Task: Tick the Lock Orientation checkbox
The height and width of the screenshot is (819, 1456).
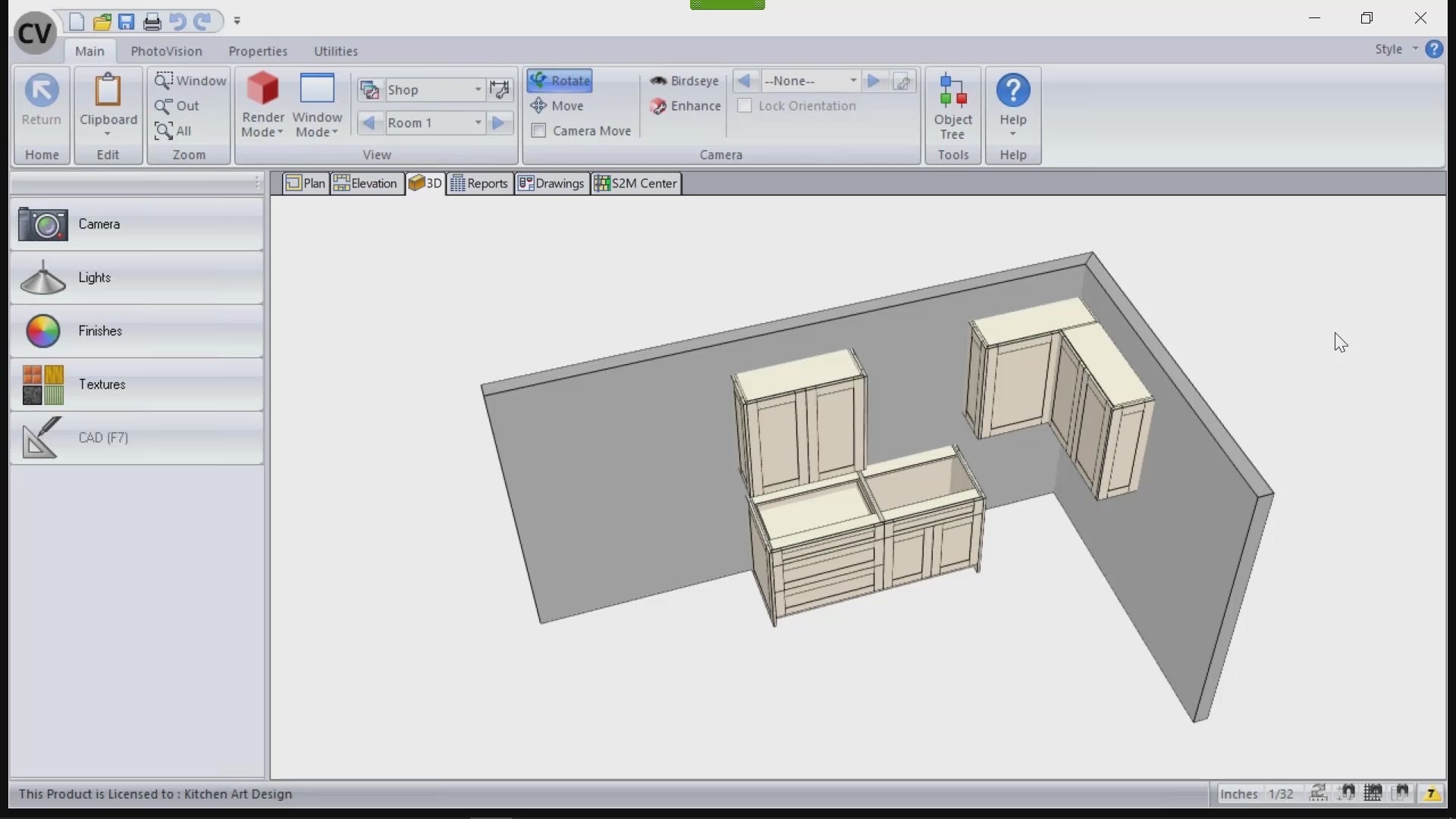Action: pyautogui.click(x=745, y=105)
